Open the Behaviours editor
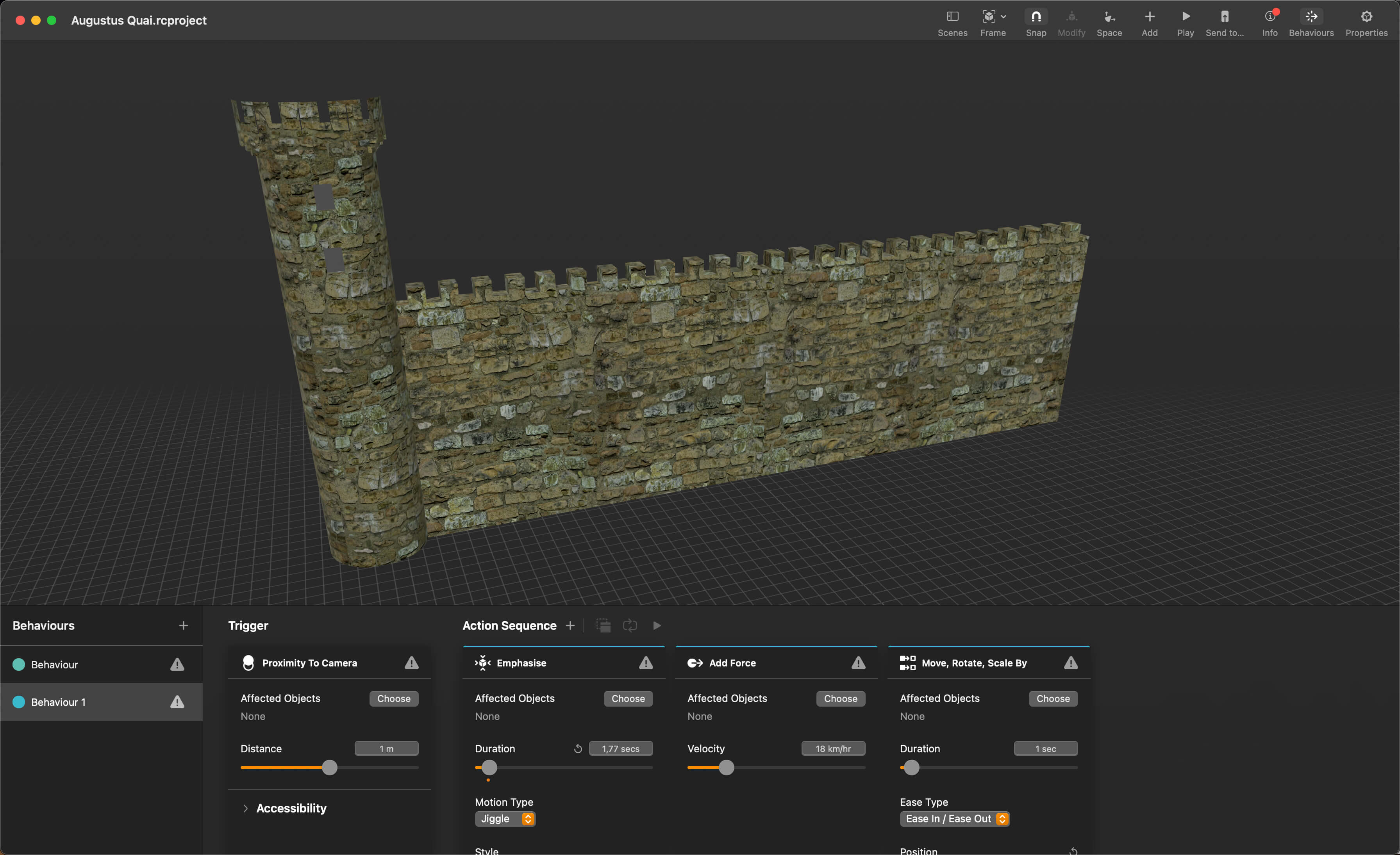1400x855 pixels. tap(1311, 21)
